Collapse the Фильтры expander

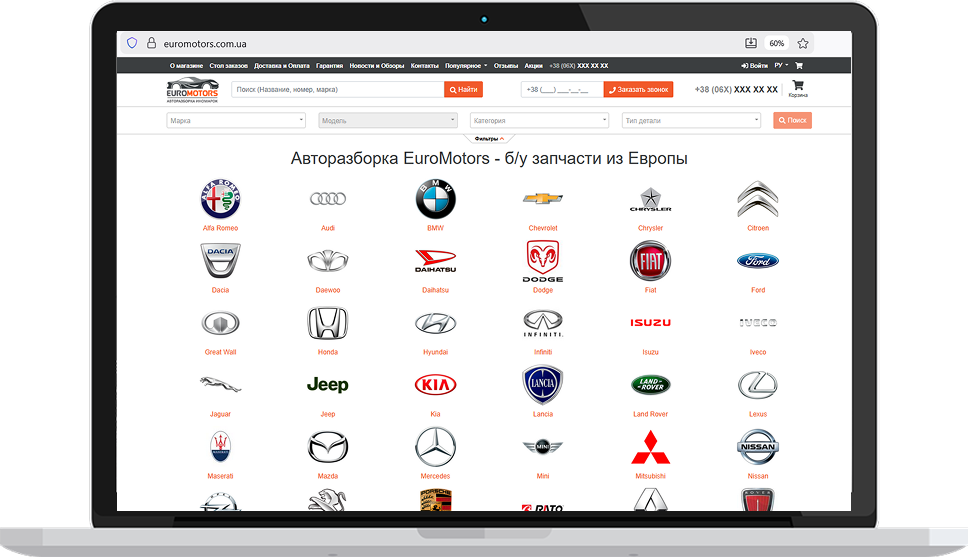click(x=489, y=139)
